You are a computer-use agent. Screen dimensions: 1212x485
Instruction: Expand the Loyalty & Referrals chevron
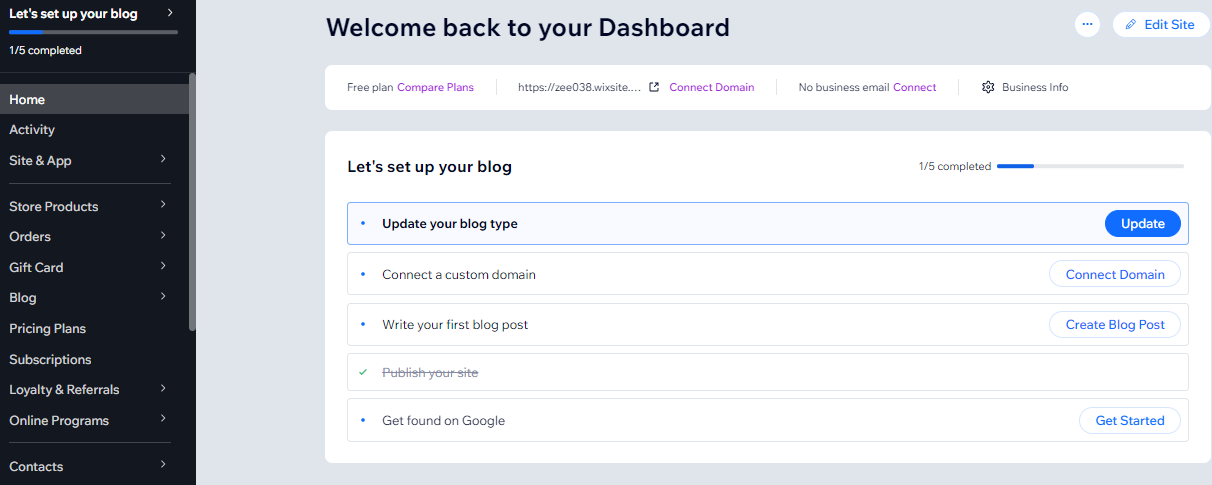(162, 388)
